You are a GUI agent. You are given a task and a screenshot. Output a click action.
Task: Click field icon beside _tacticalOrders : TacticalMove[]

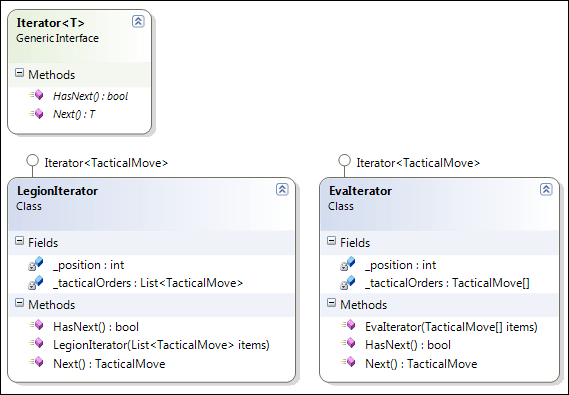348,282
